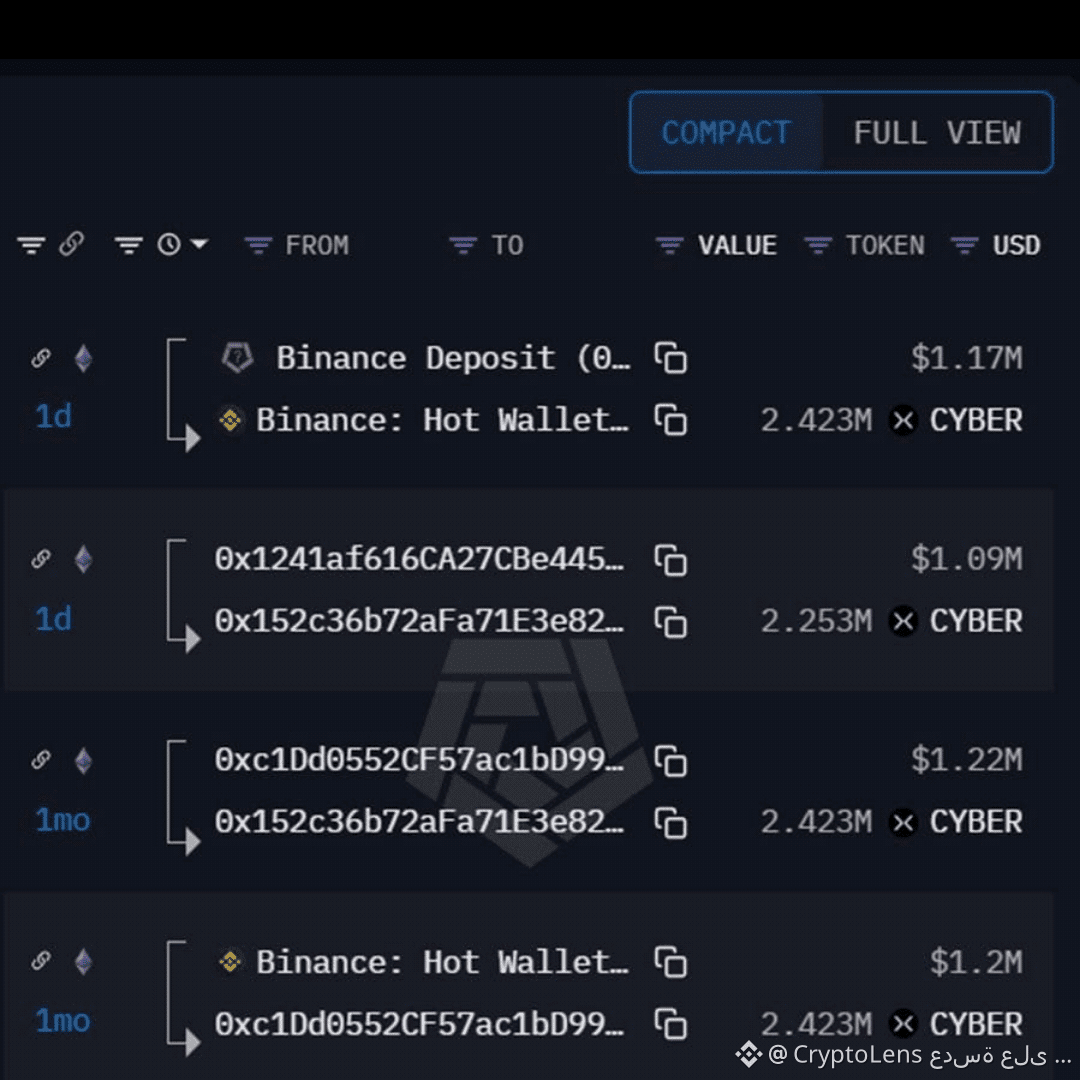Switch to FULL VIEW mode
1080x1080 pixels.
(937, 132)
